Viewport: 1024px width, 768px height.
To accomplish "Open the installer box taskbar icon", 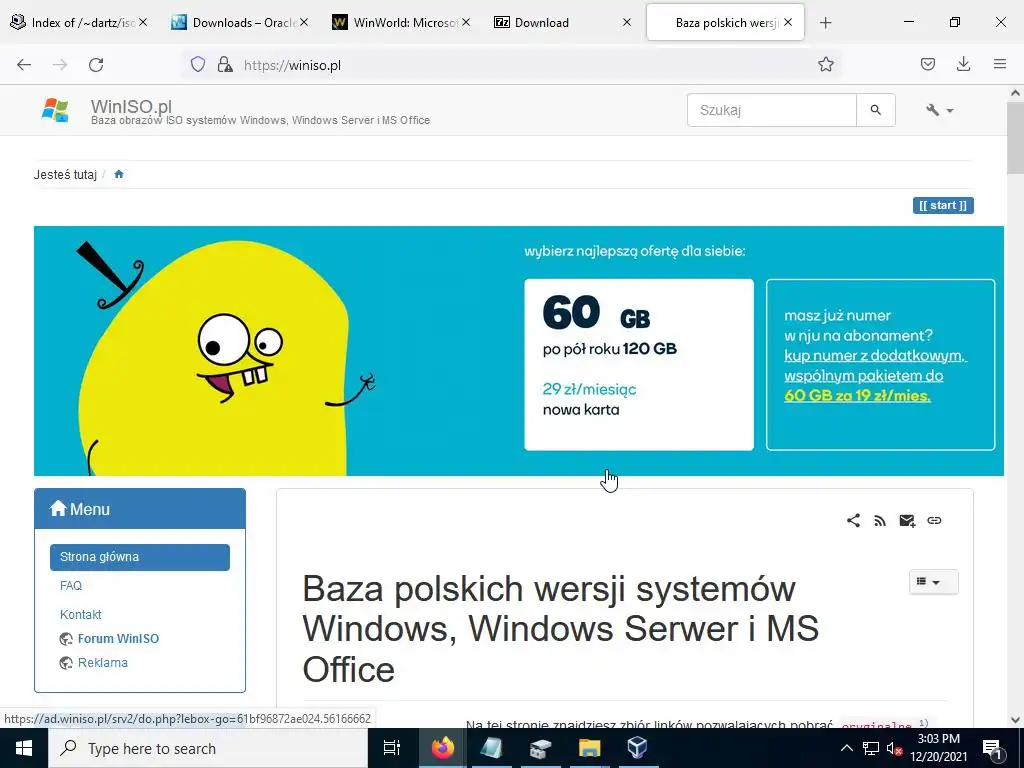I will coord(540,748).
